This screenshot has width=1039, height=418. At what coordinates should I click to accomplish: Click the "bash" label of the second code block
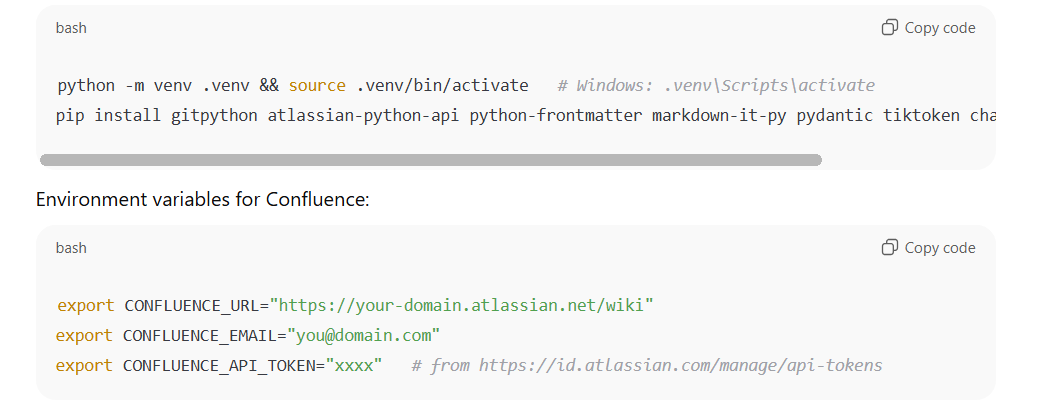click(71, 248)
